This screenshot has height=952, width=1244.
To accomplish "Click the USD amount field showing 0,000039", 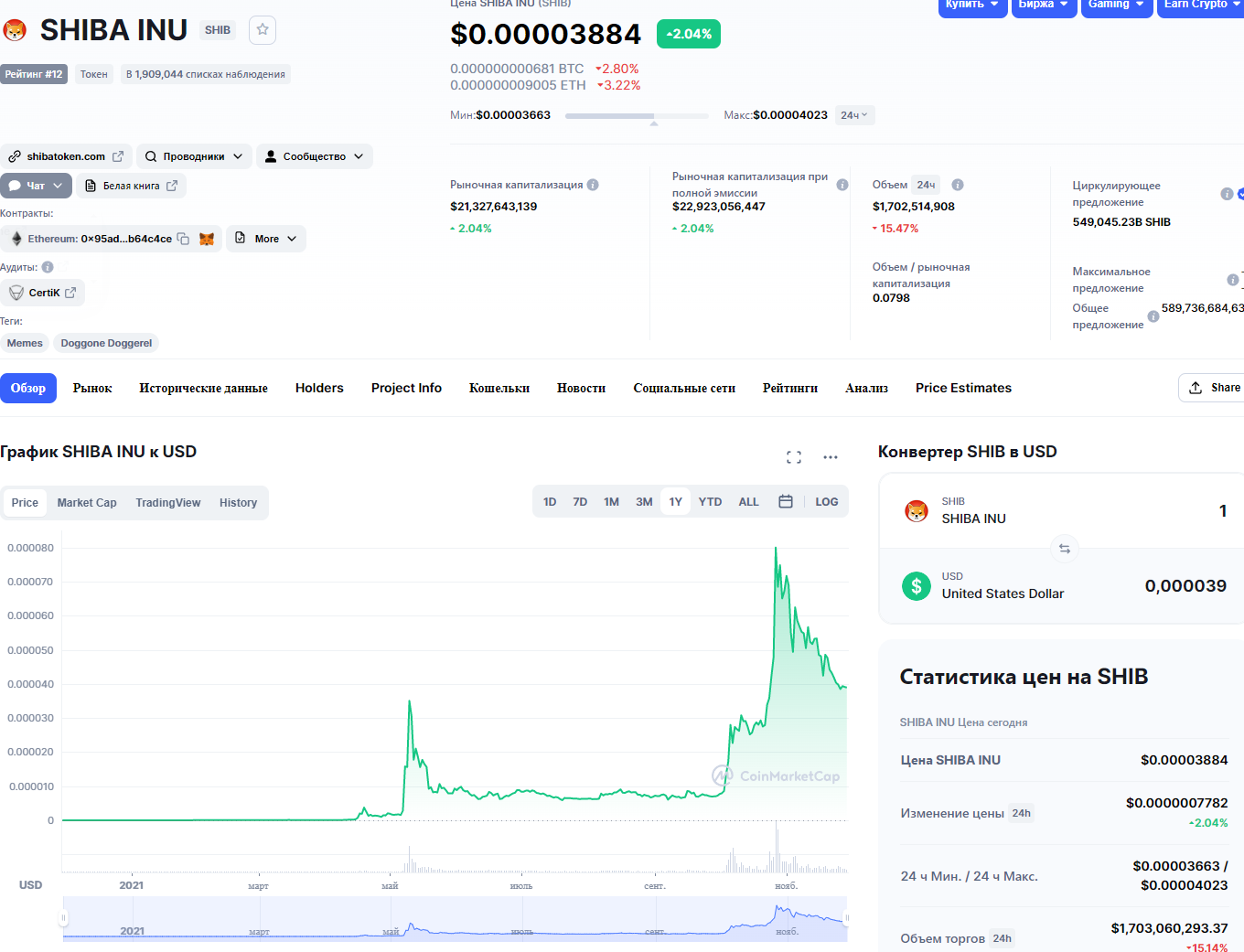I will coord(1185,586).
